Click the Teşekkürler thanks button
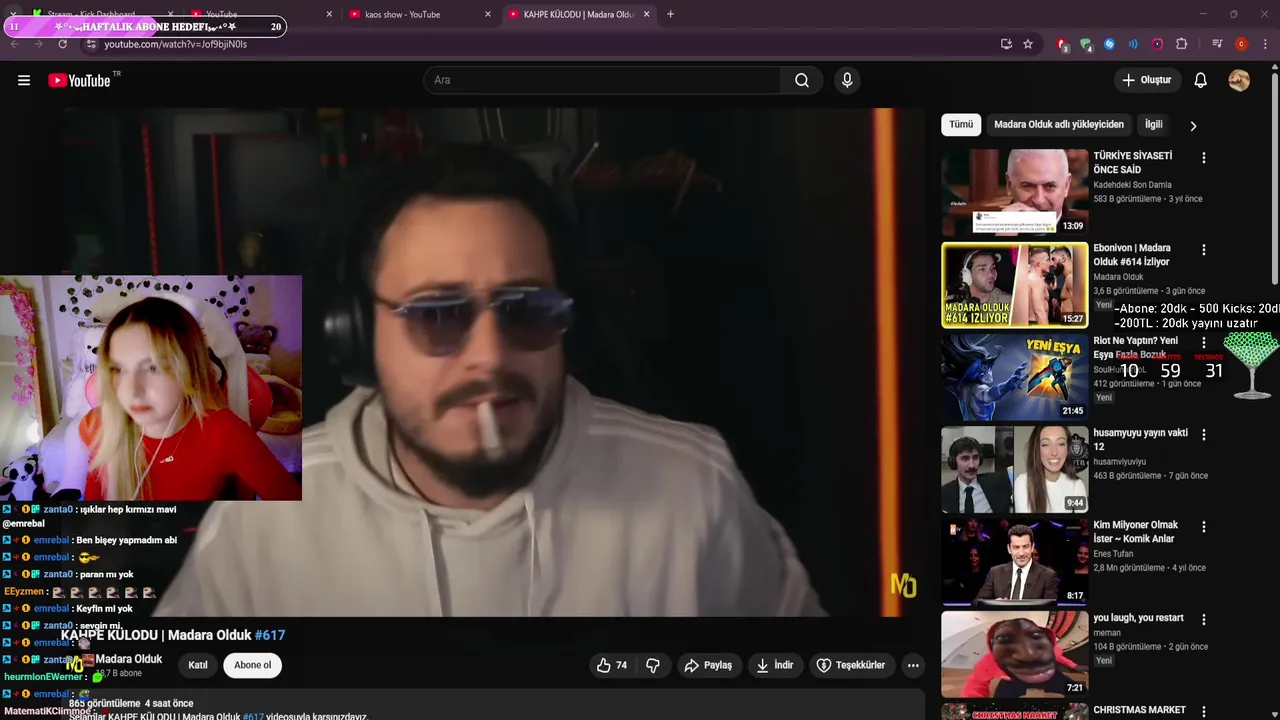 tap(851, 665)
